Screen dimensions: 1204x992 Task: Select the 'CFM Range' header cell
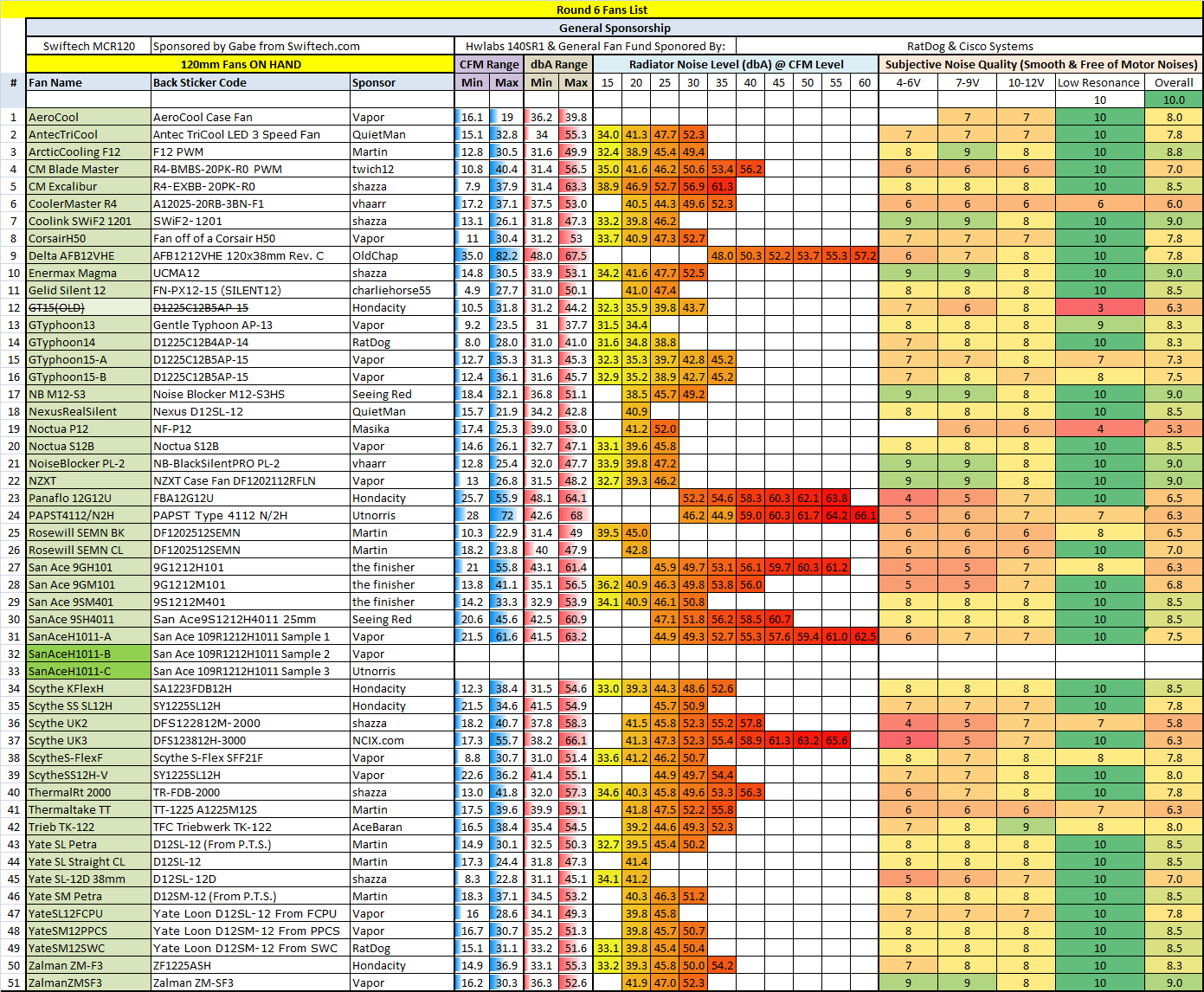pos(489,64)
